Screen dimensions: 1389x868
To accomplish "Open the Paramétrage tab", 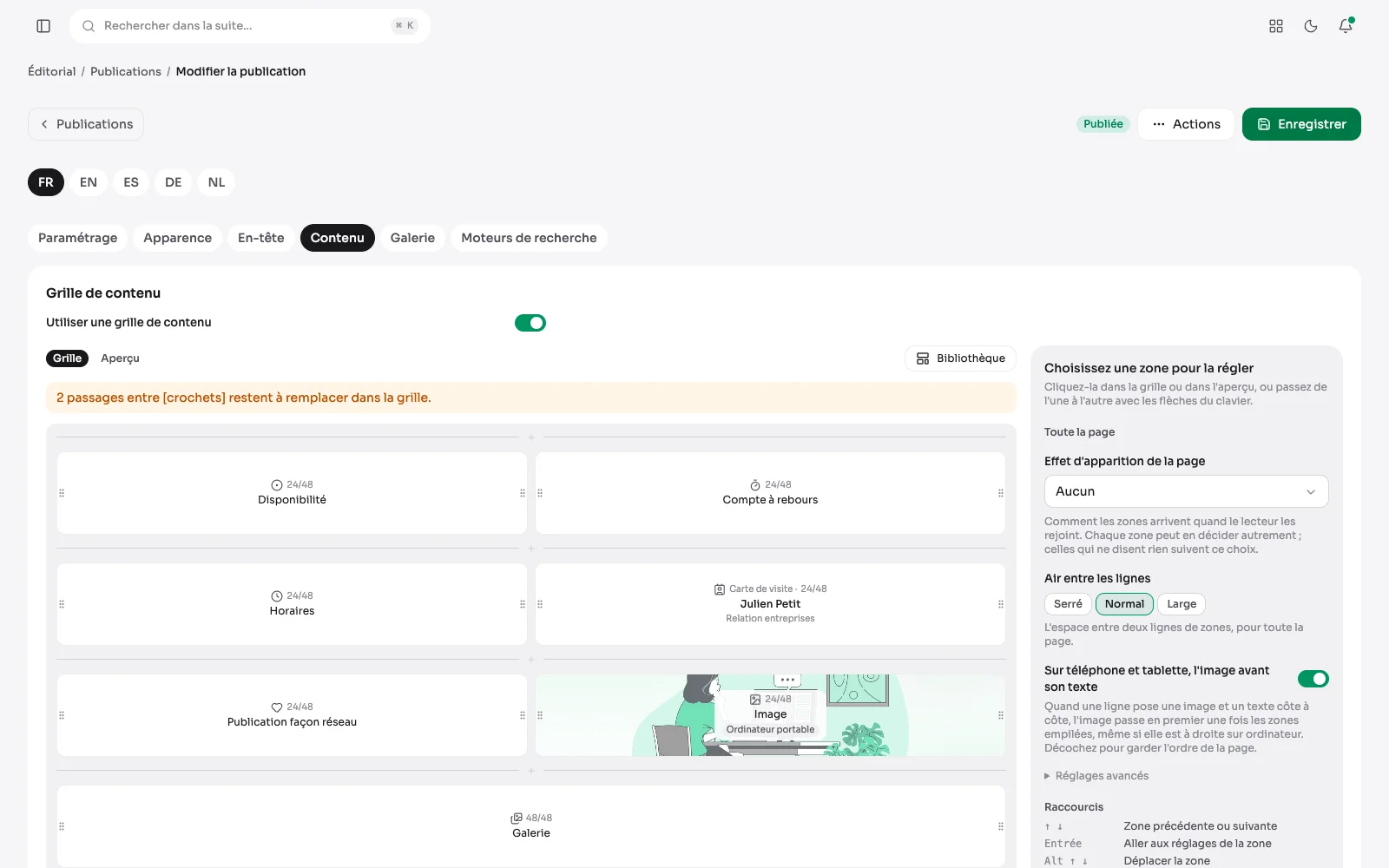I will [x=77, y=238].
